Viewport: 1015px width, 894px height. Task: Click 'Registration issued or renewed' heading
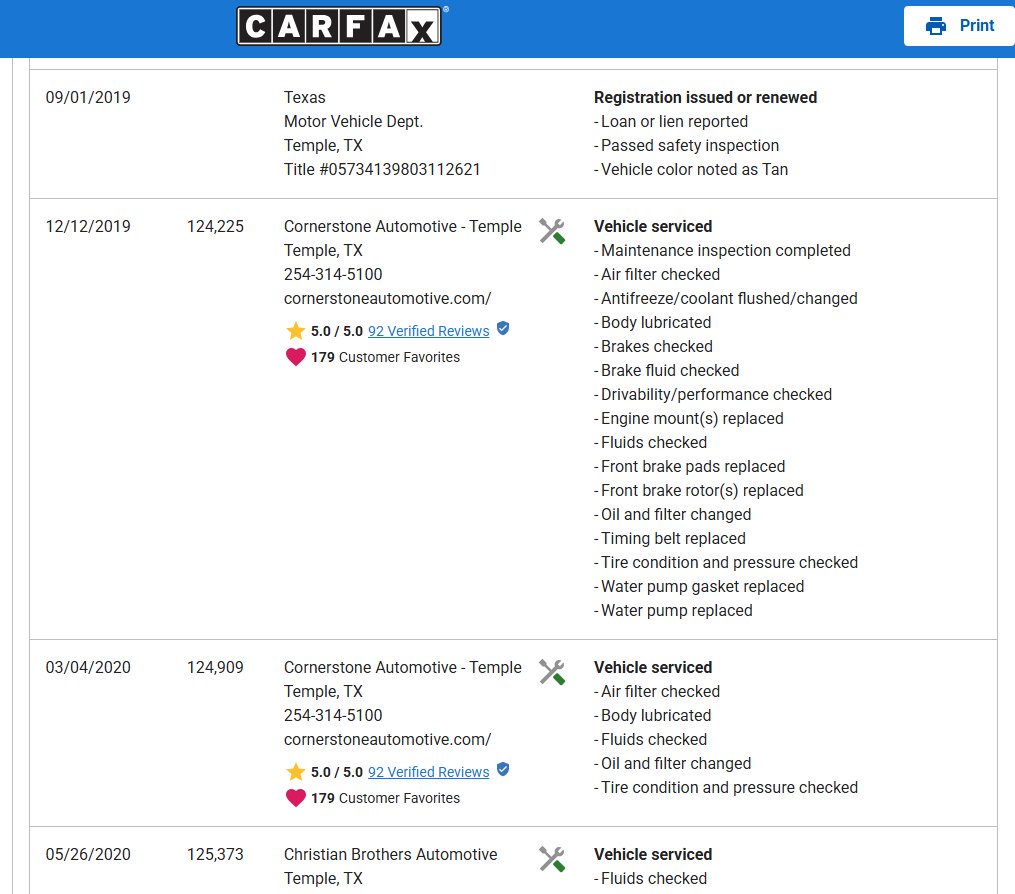(706, 97)
